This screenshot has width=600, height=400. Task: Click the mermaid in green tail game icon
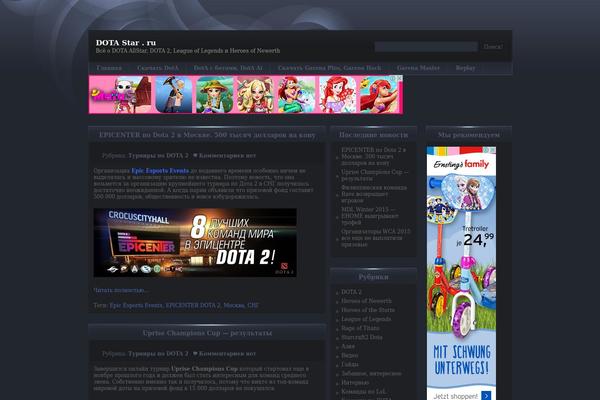pos(297,95)
